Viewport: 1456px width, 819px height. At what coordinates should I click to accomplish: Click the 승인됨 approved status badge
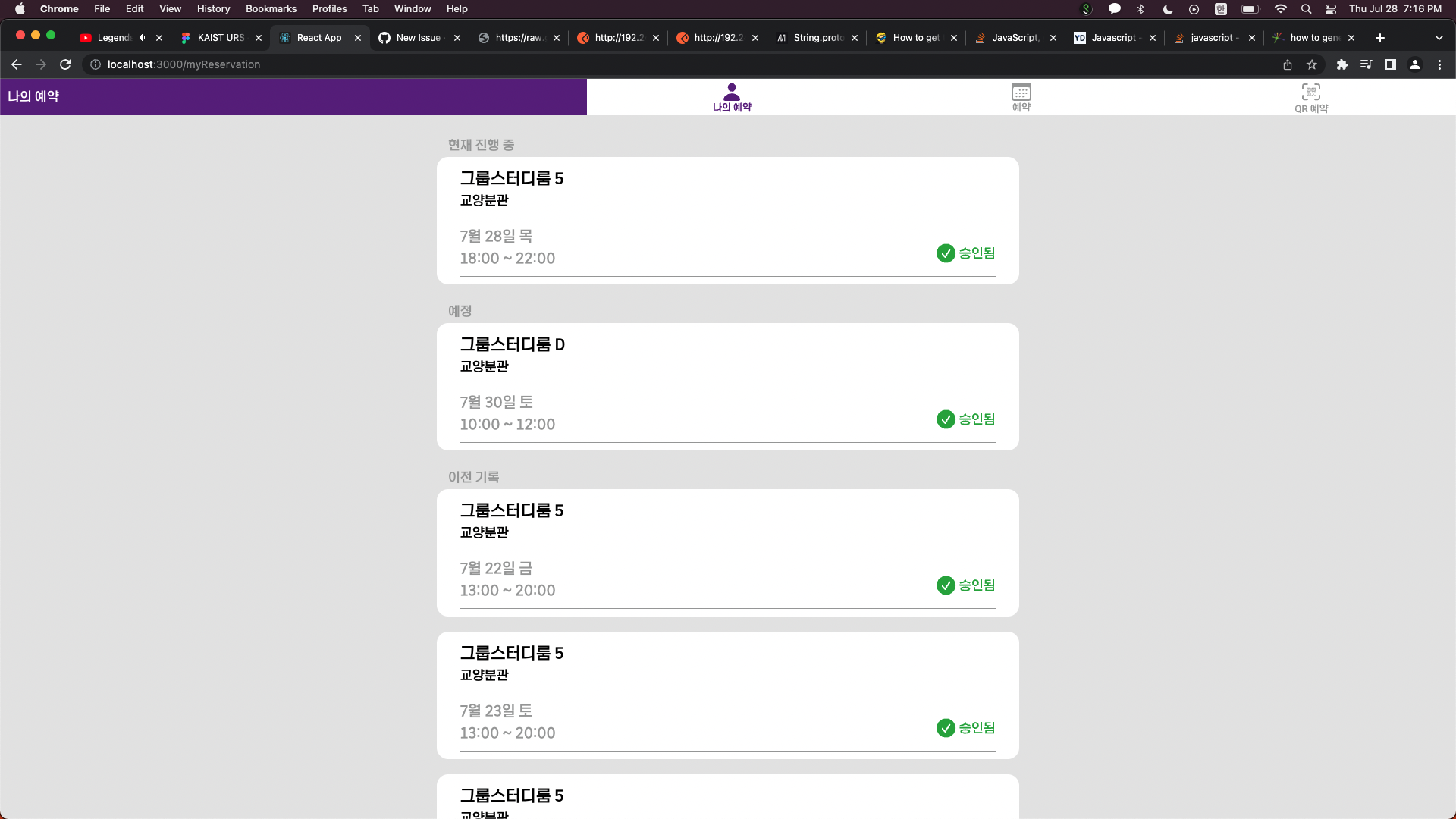tap(966, 253)
